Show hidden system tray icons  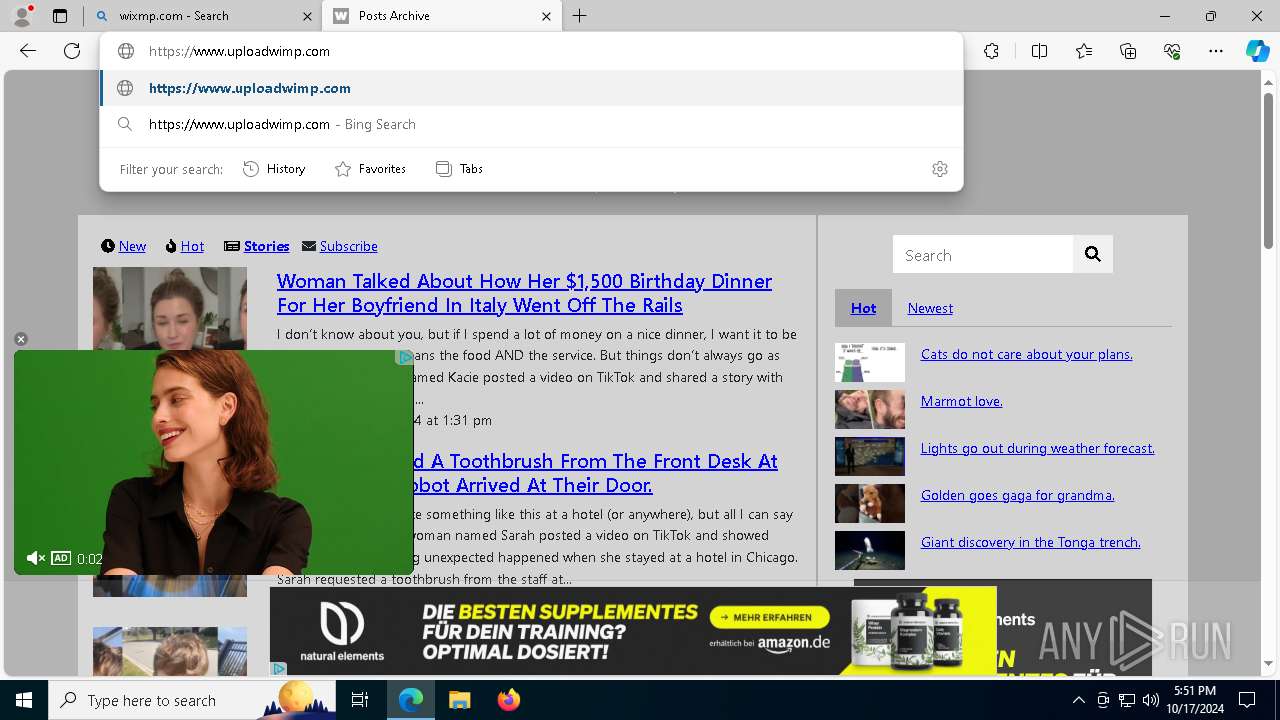[x=1079, y=700]
